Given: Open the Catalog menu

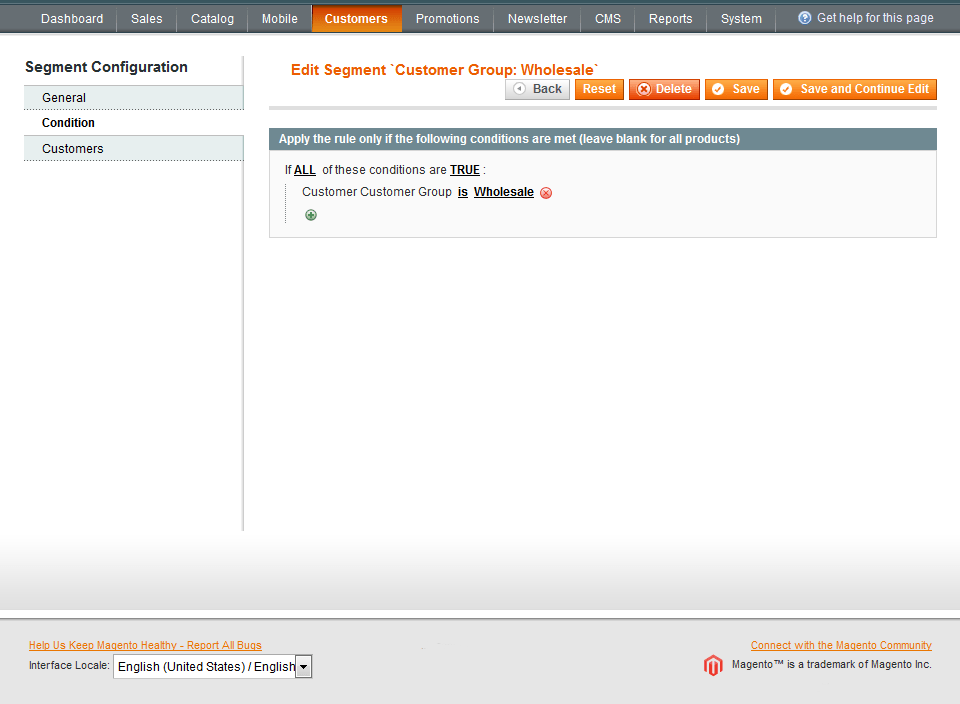Looking at the screenshot, I should (x=212, y=19).
